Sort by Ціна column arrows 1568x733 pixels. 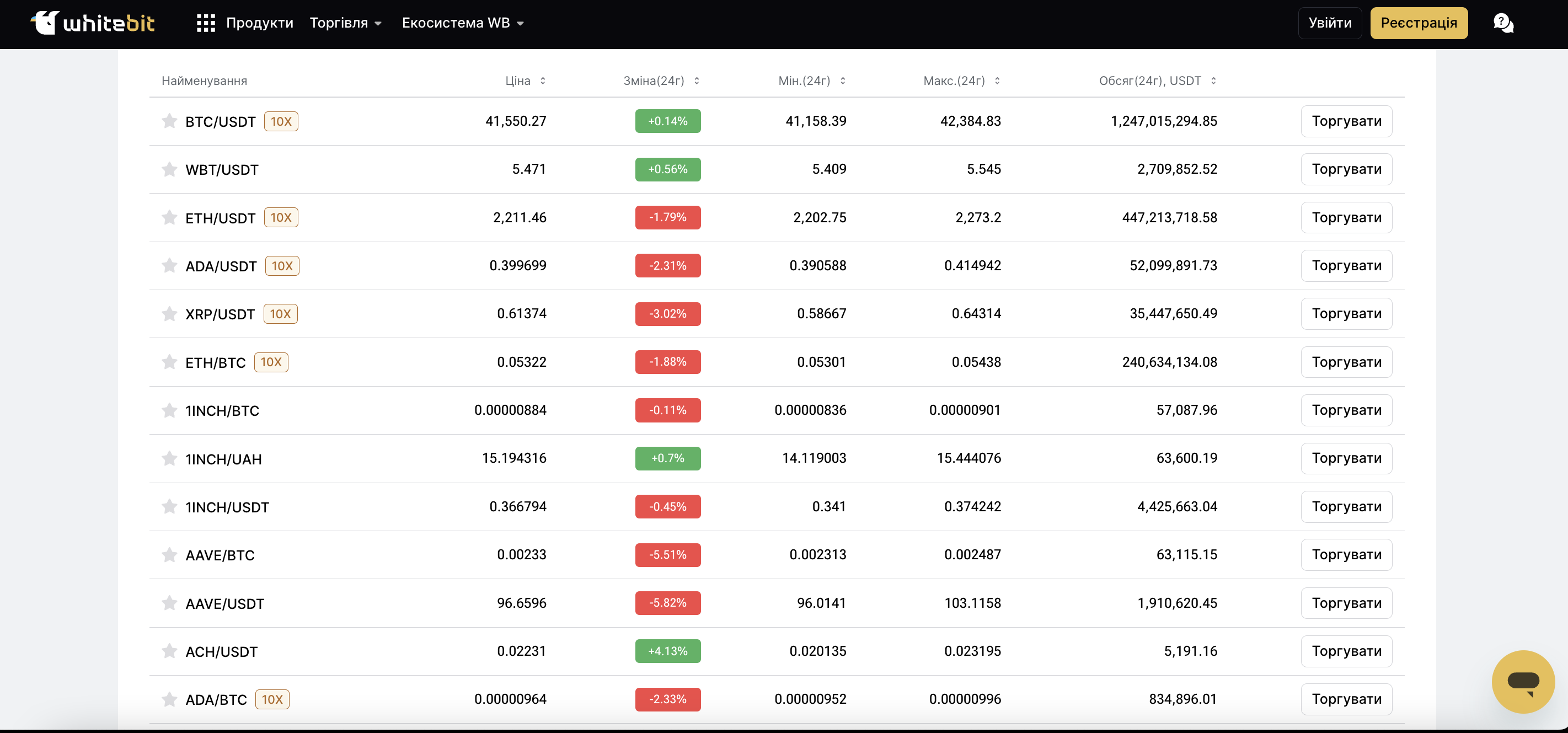pos(542,81)
